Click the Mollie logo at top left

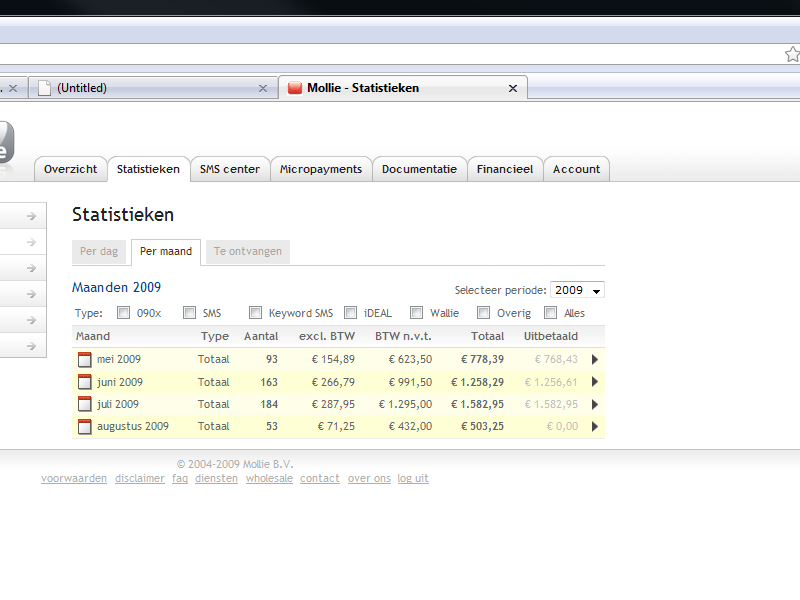[x=6, y=143]
